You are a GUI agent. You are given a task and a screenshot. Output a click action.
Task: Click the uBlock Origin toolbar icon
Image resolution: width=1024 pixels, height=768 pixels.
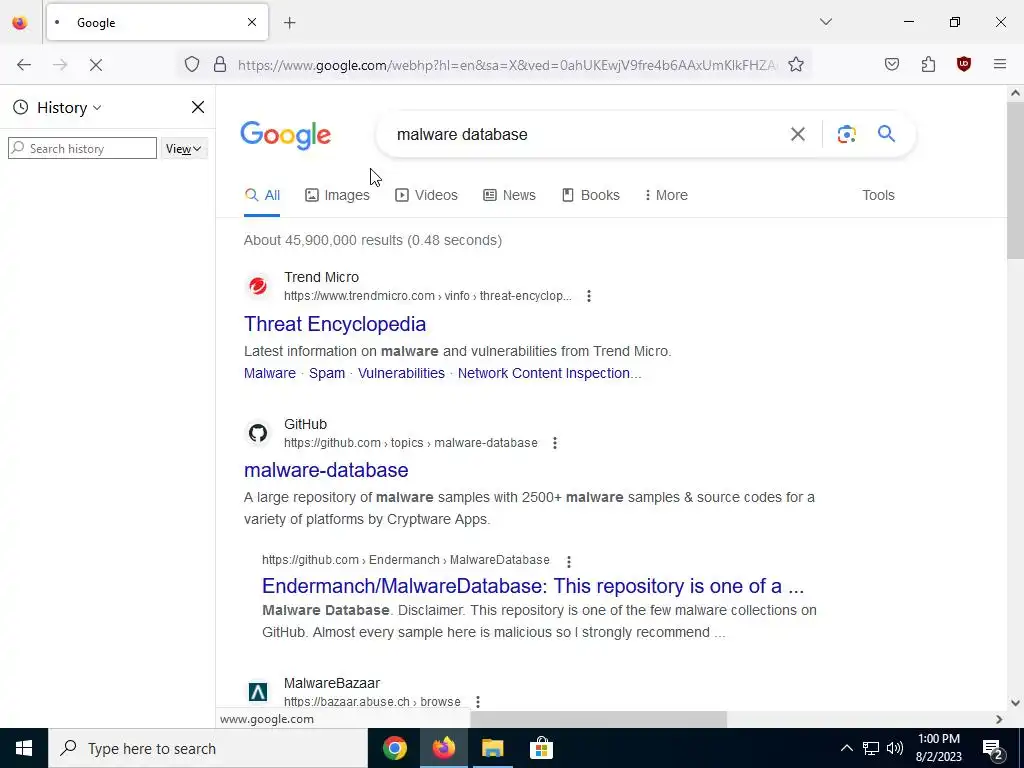[x=964, y=65]
